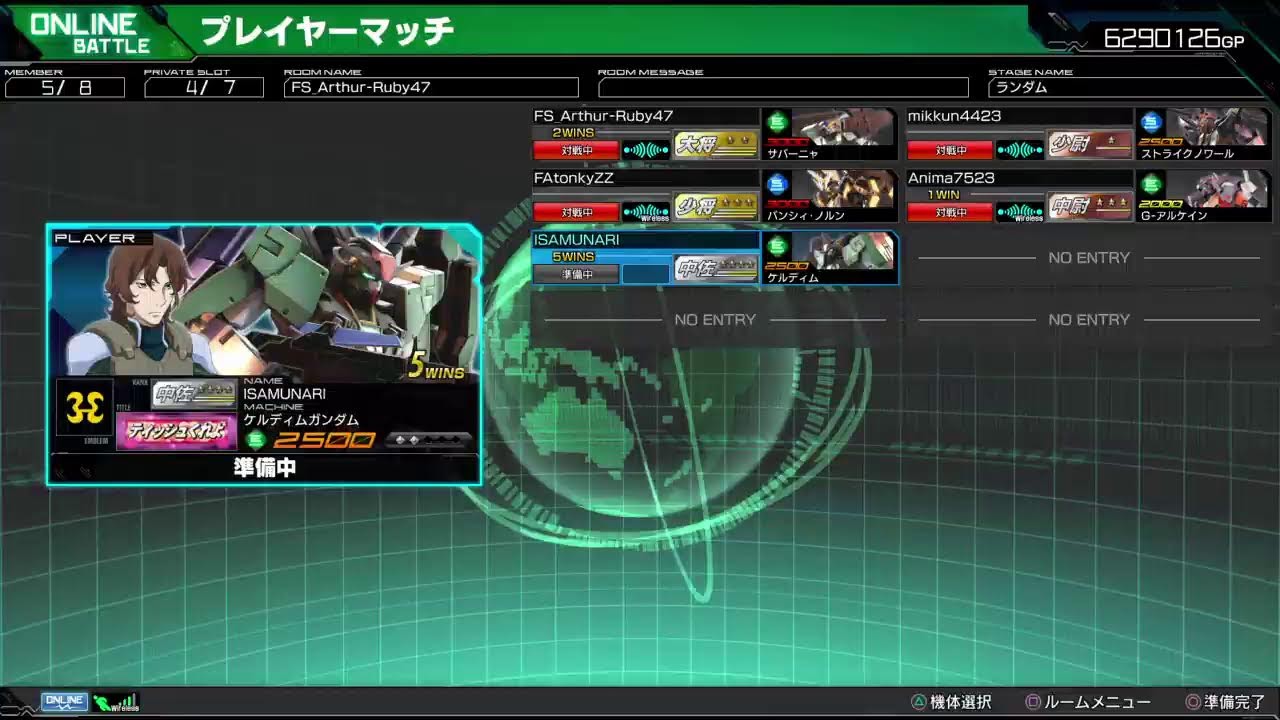1280x720 pixels.
Task: Click the 中尉 rank badge for Anima7523
Action: (x=1089, y=207)
